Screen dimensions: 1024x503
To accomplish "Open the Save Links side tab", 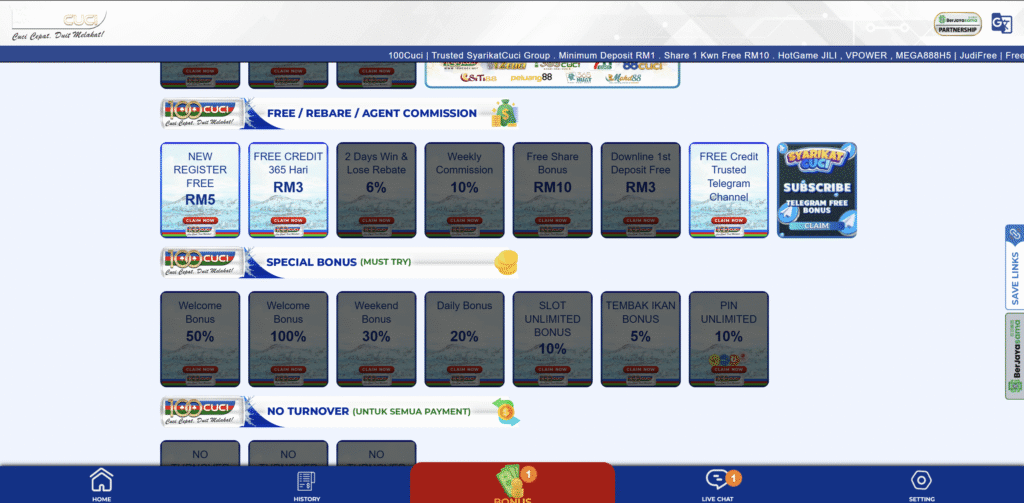I will (1014, 267).
